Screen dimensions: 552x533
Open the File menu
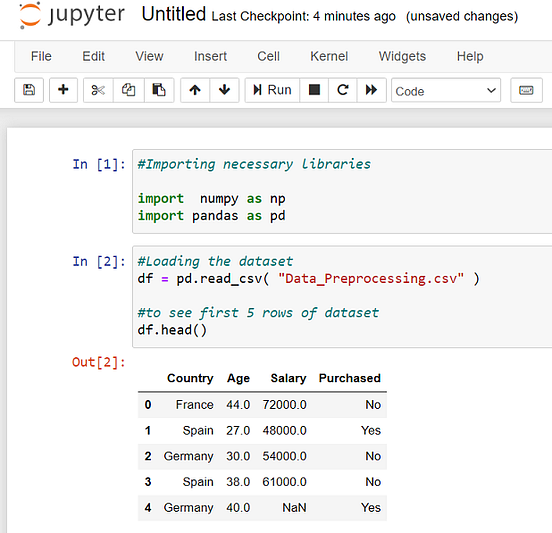(x=41, y=56)
